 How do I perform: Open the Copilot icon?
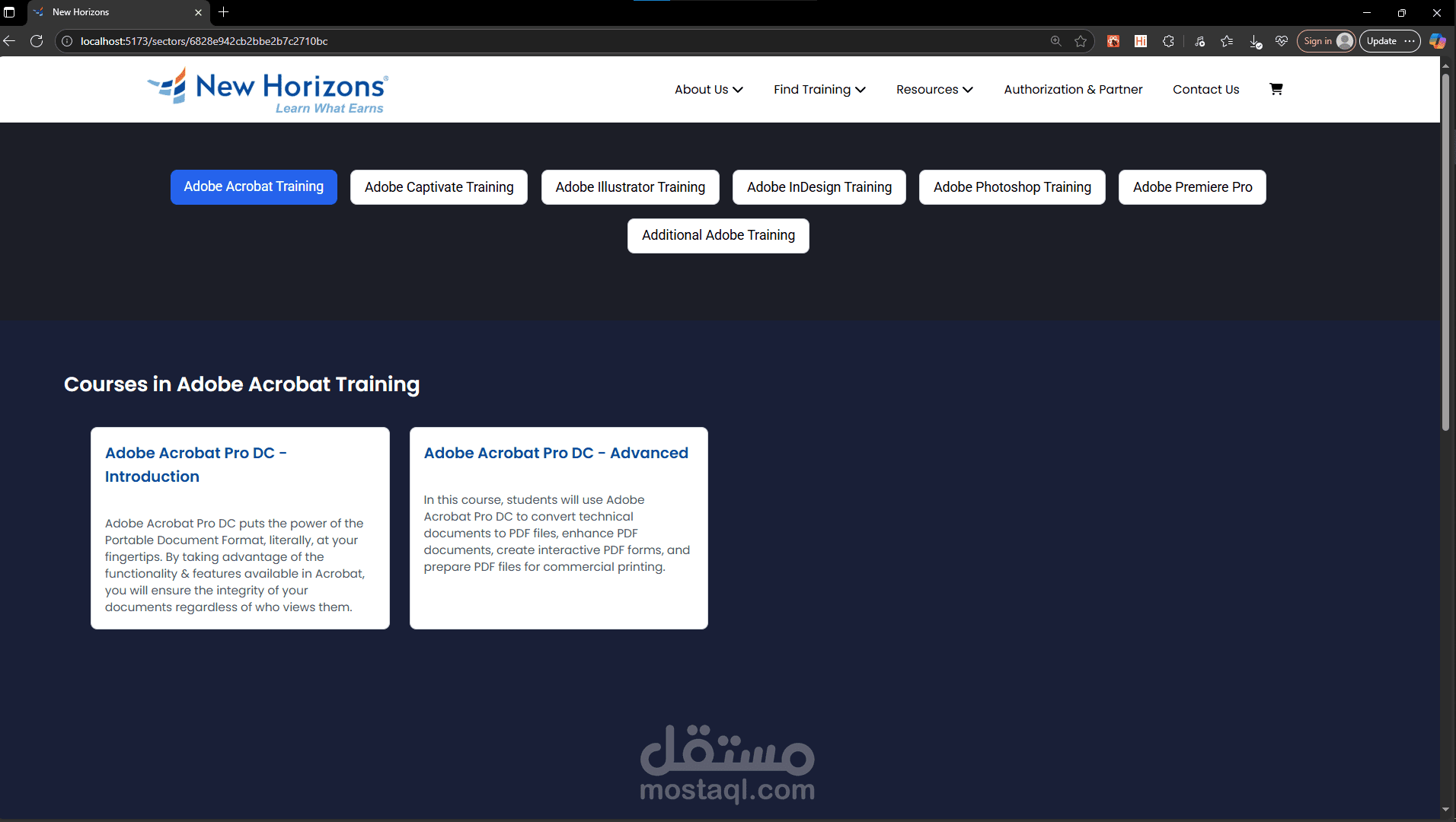(1438, 41)
